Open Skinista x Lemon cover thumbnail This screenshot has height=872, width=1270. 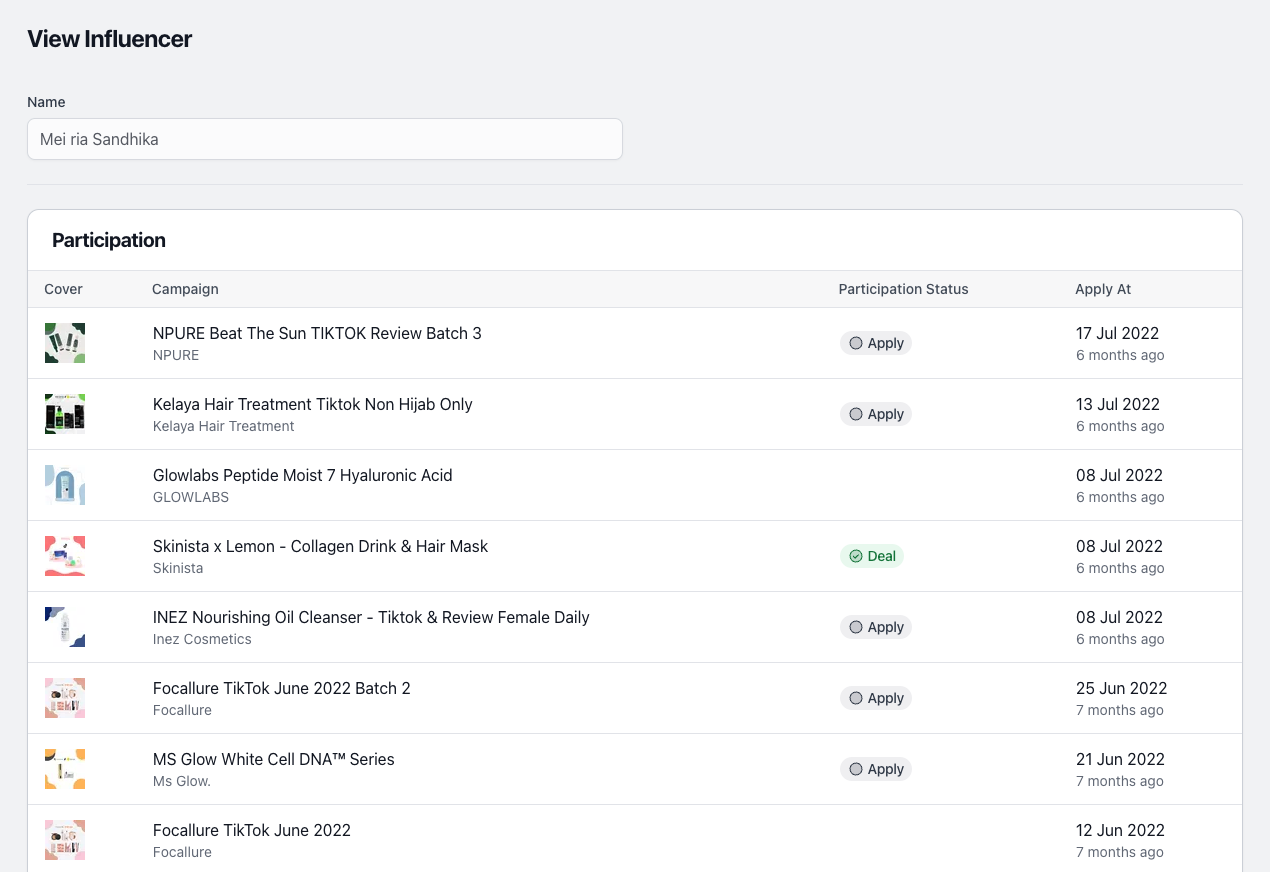click(65, 556)
